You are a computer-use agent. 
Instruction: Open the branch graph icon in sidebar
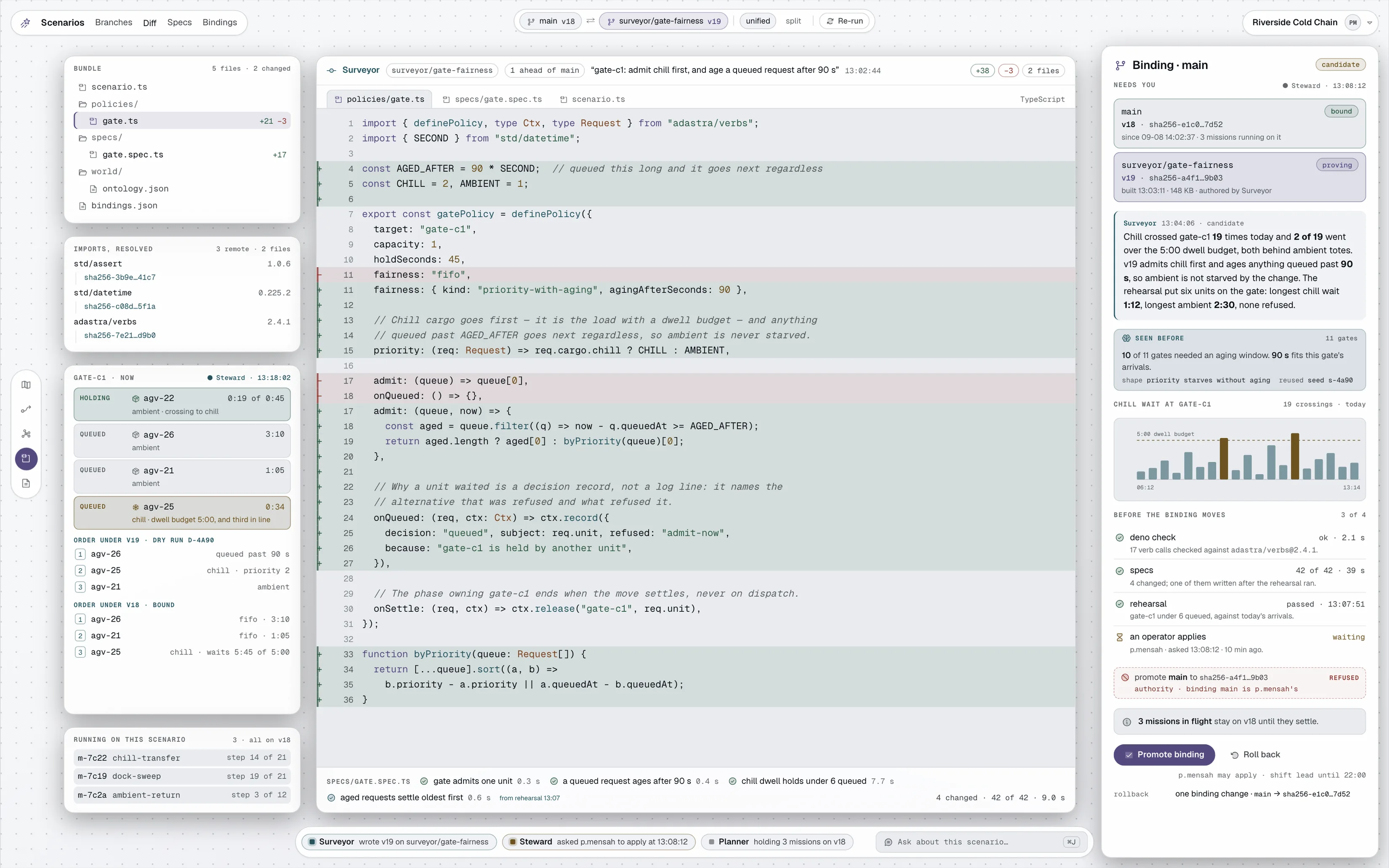[x=26, y=434]
